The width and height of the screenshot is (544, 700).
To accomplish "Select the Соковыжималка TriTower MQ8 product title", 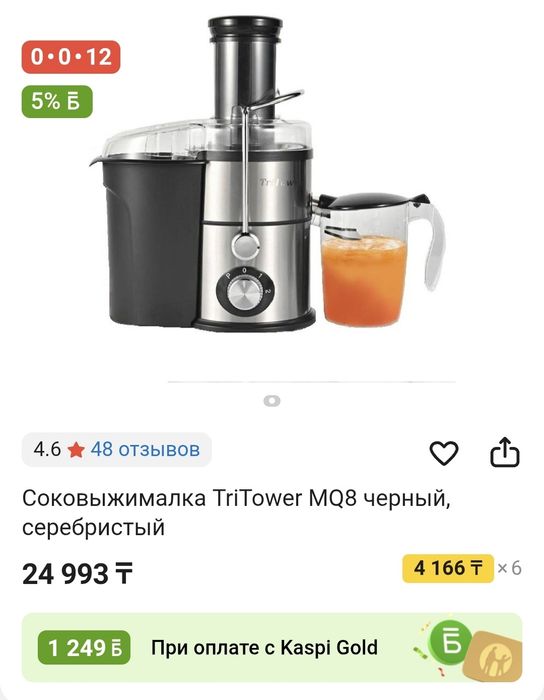I will (x=237, y=512).
